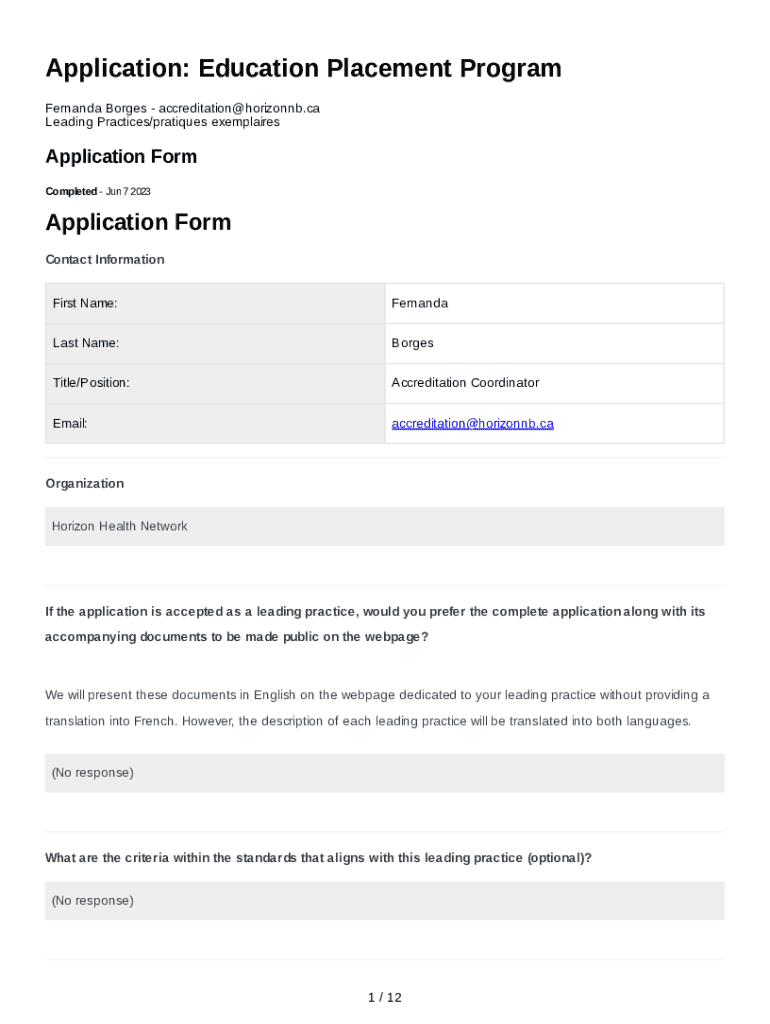Click the Horizon Health Network organization field
The height and width of the screenshot is (1024, 770).
click(384, 526)
